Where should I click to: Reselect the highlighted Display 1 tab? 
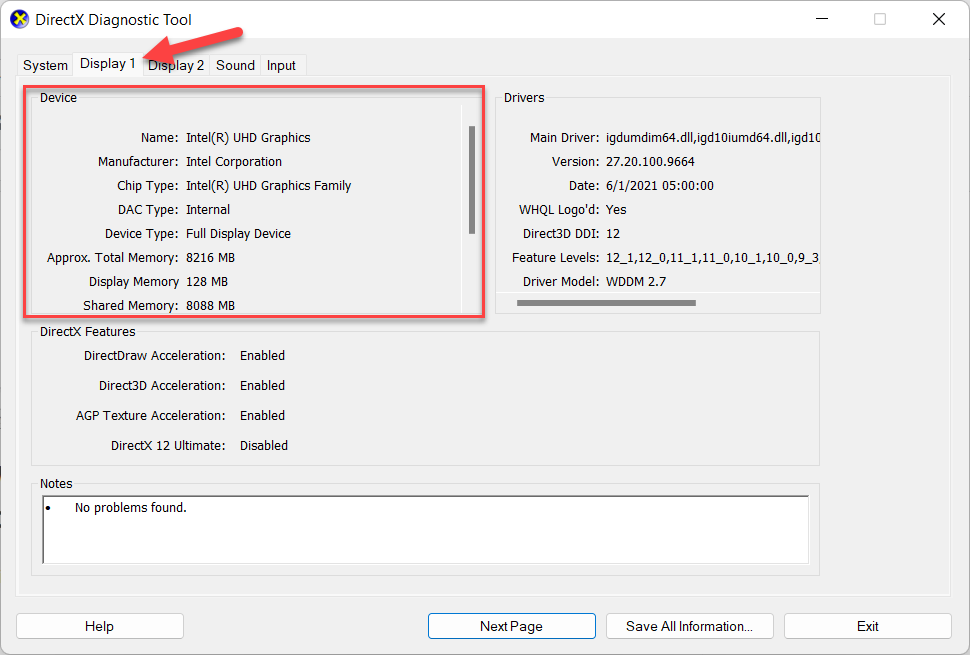tap(107, 63)
